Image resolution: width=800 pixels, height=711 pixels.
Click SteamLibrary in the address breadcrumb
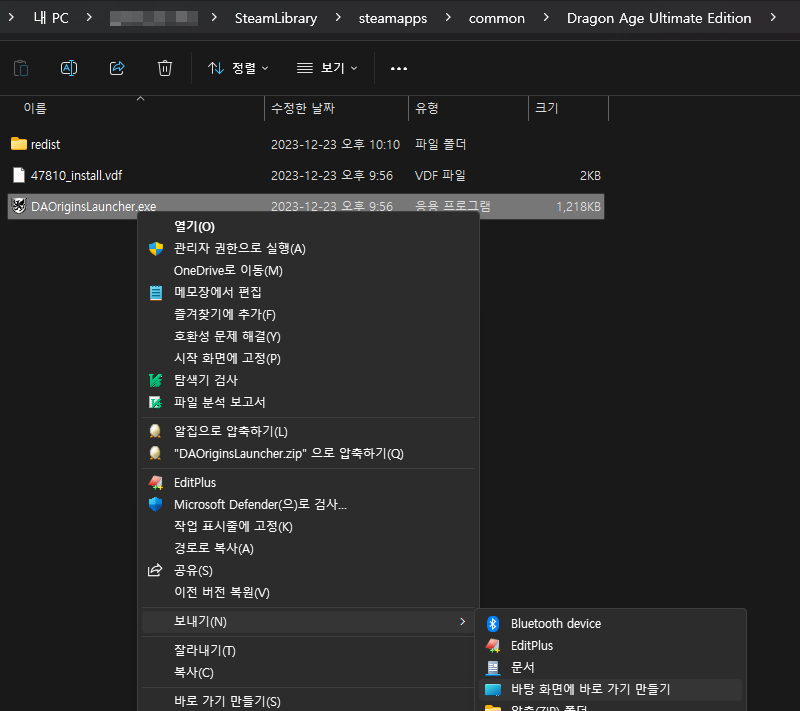point(276,18)
